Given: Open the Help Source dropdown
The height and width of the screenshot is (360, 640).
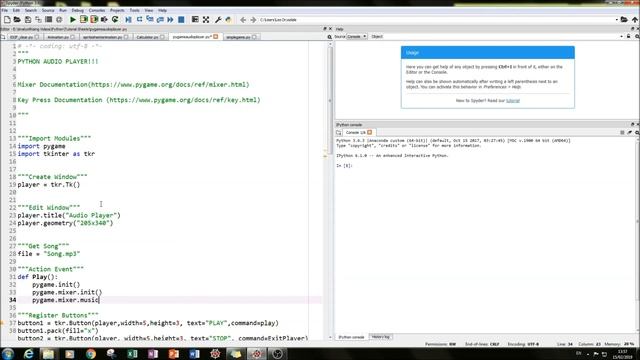Looking at the screenshot, I should point(357,36).
